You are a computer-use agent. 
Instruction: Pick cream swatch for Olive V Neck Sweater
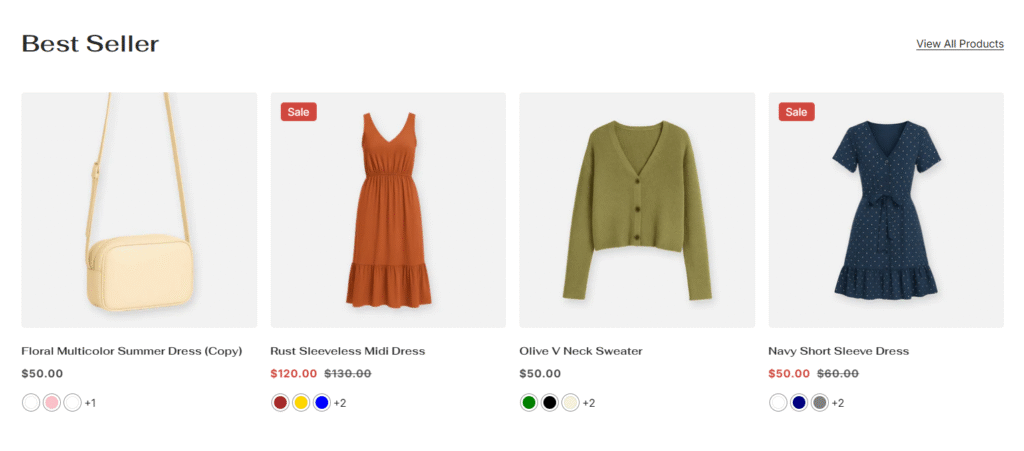570,403
